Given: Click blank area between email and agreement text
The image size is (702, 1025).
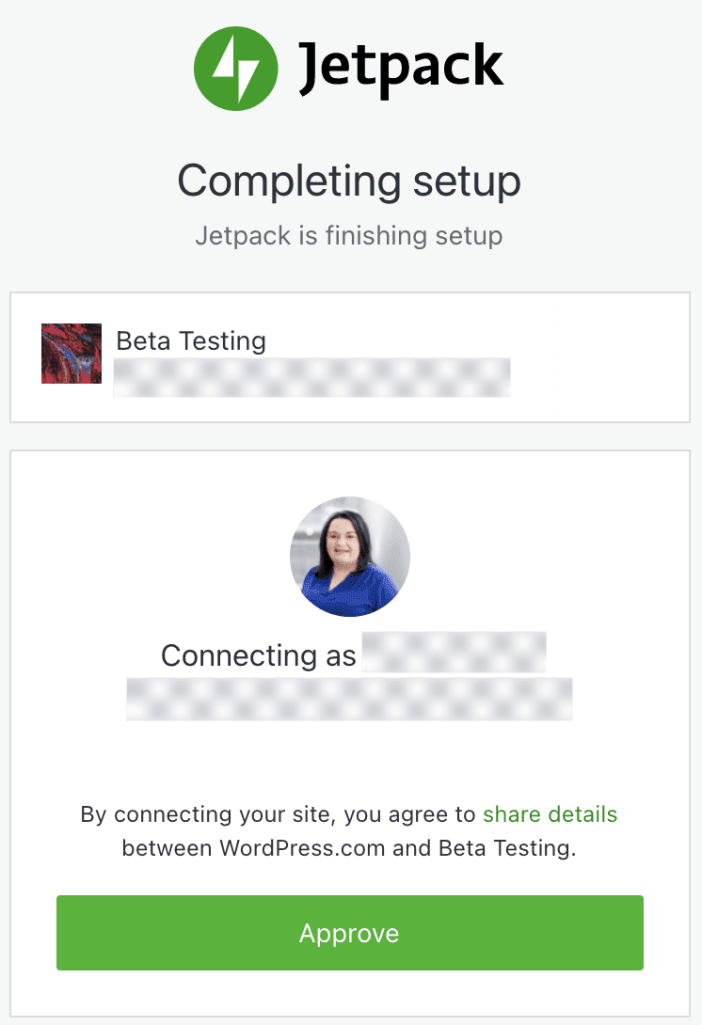Looking at the screenshot, I should 349,760.
